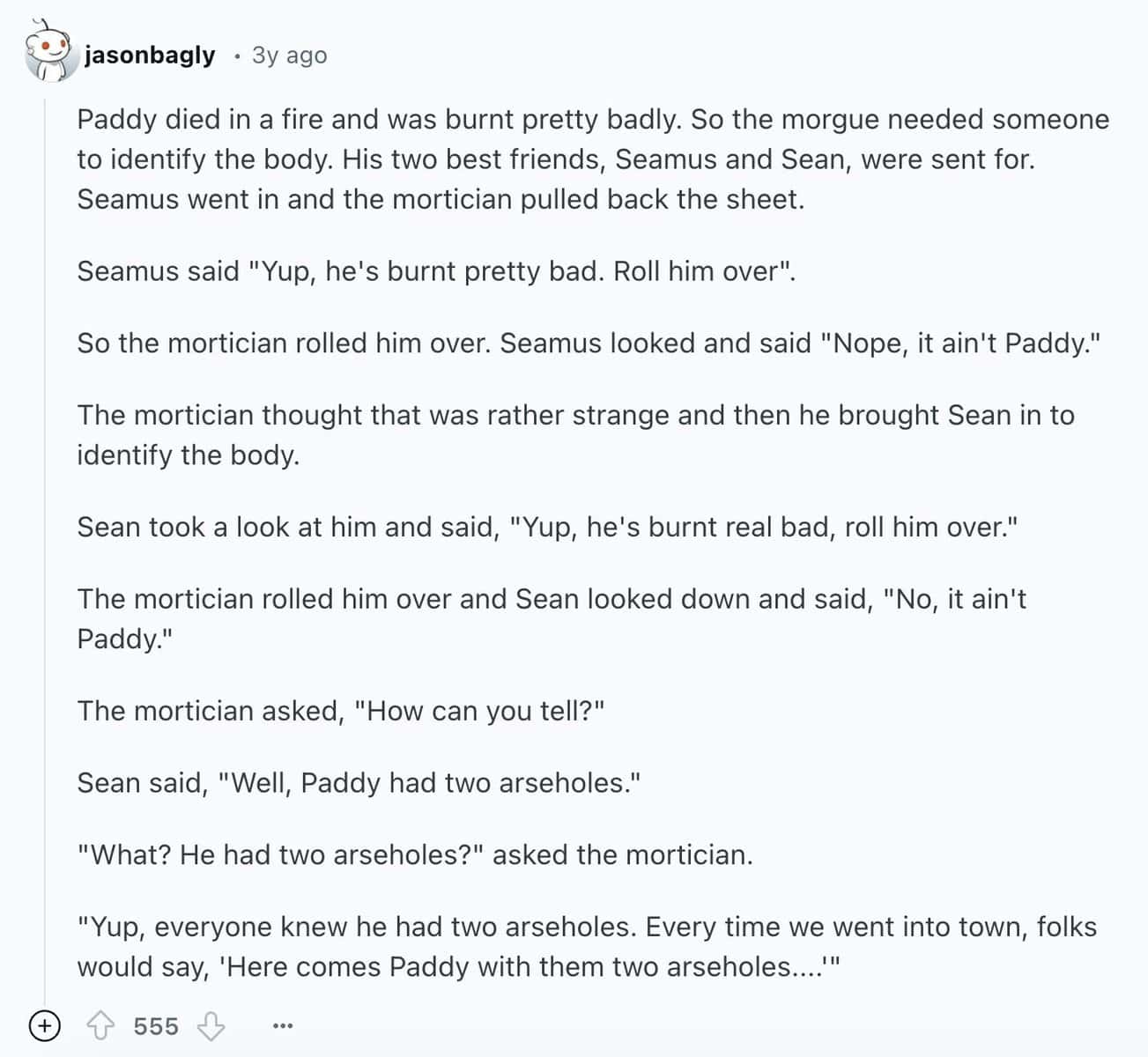The image size is (1148, 1057).
Task: Click the line 'Sean said, "Well, Paddy had two'
Action: pos(358,783)
